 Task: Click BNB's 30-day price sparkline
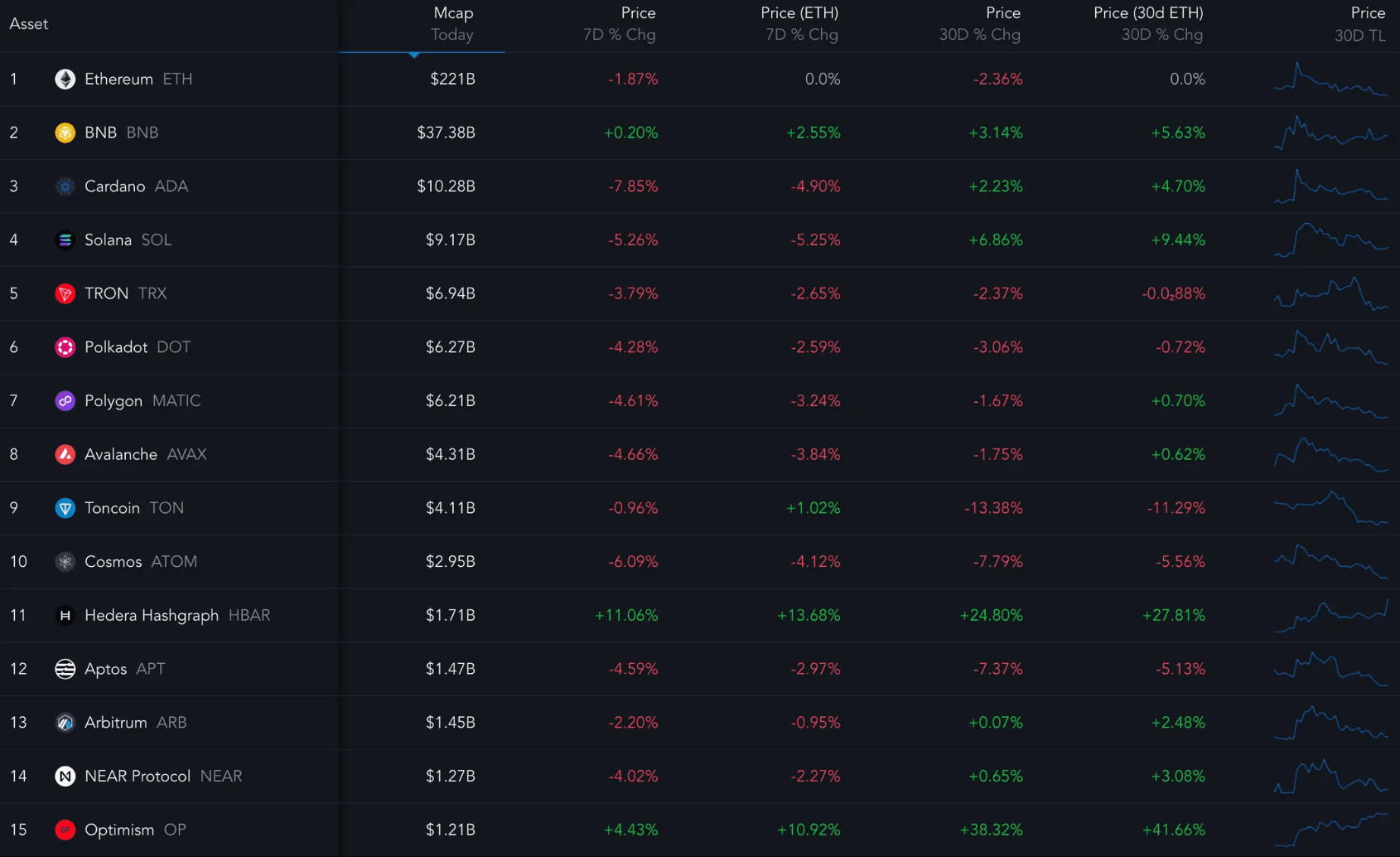point(1330,133)
